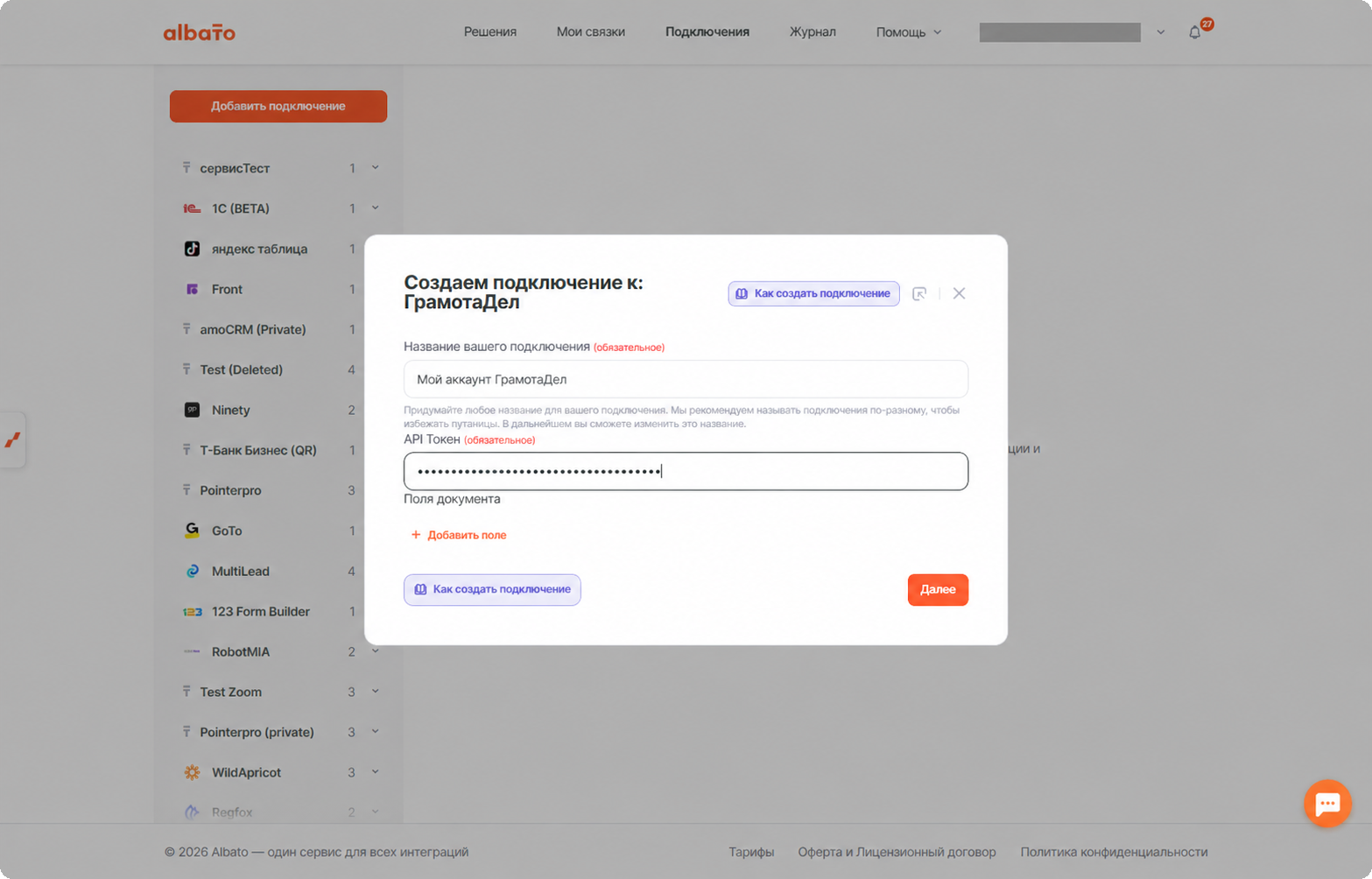The height and width of the screenshot is (879, 1372).
Task: Open Оферта и Лицензионный договор link
Action: click(897, 852)
